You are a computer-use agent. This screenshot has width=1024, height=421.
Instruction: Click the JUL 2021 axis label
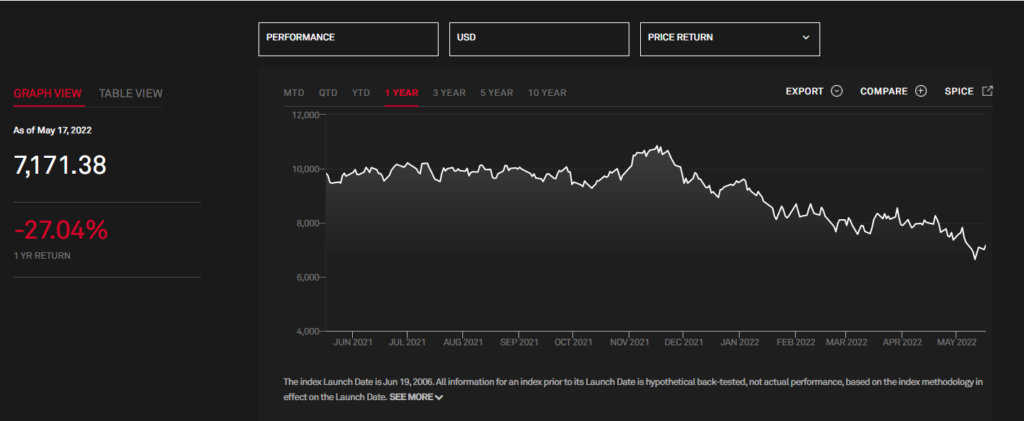[407, 342]
